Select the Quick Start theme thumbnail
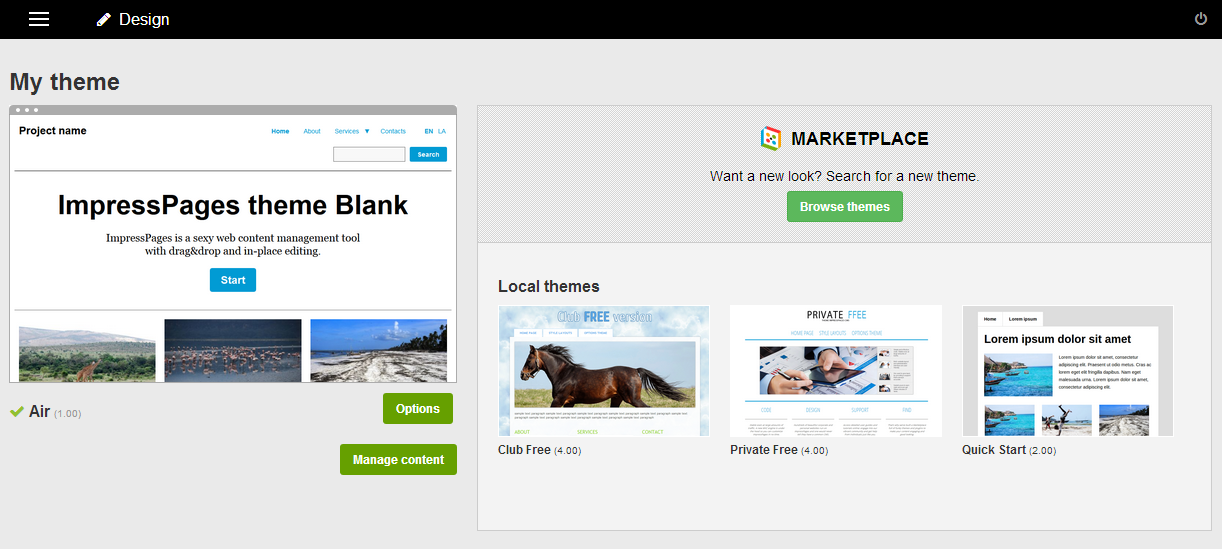This screenshot has height=549, width=1222. (1068, 371)
